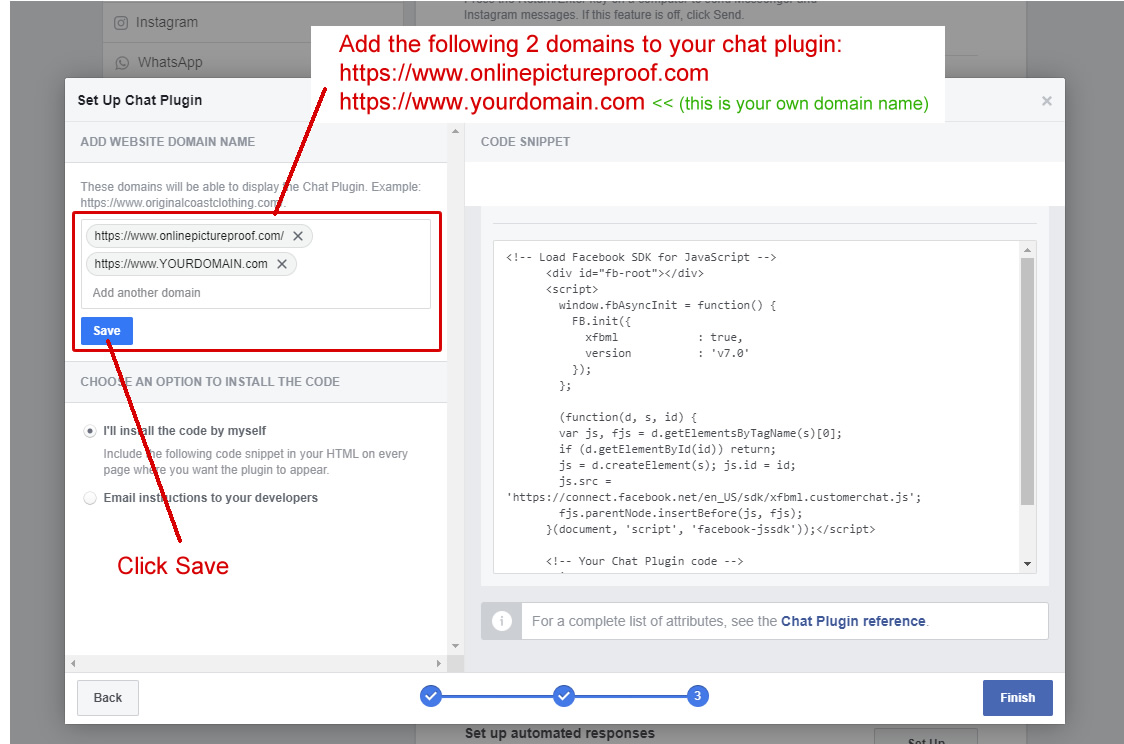
Task: Select Email instructions to your developers
Action: (x=90, y=498)
